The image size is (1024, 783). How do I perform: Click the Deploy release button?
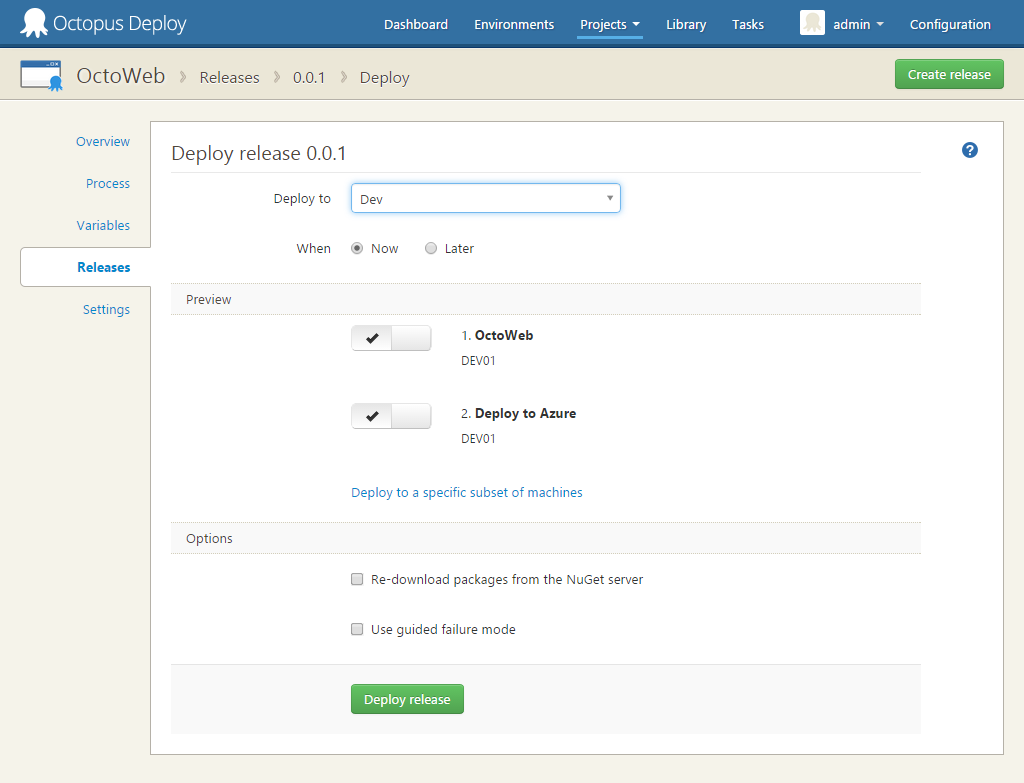pos(407,698)
